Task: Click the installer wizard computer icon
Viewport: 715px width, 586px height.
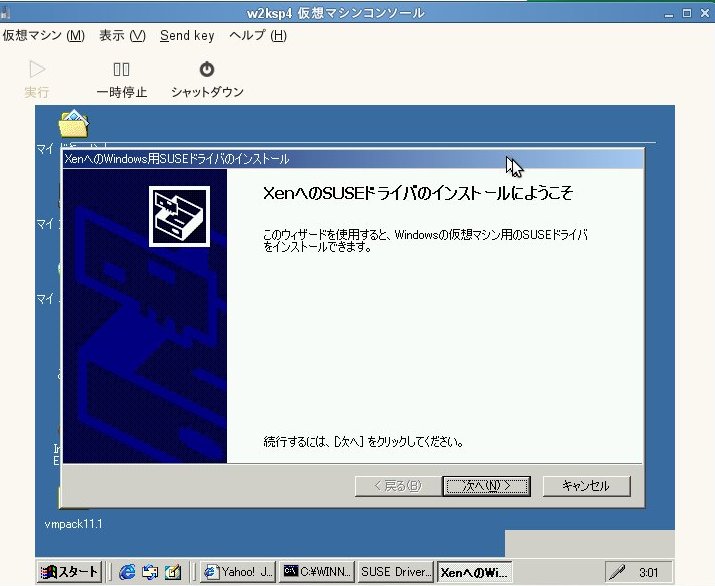Action: coord(179,216)
